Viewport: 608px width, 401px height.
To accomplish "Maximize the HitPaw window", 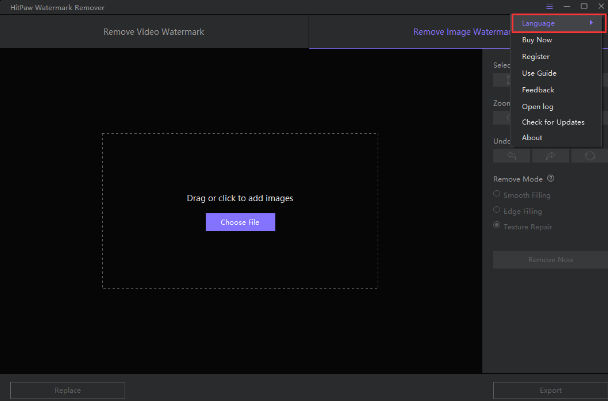I will click(x=584, y=6).
